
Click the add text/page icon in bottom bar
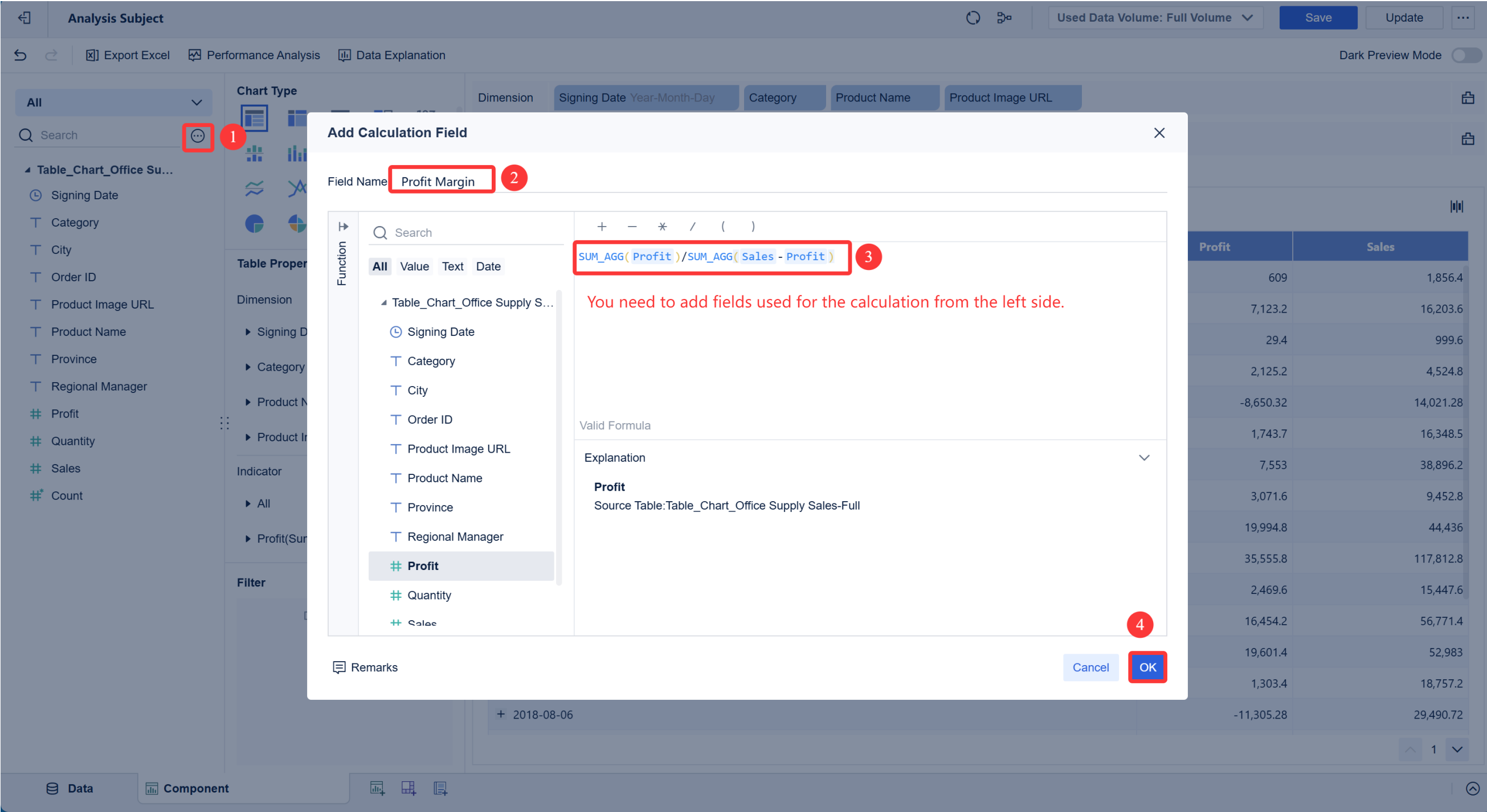point(440,788)
